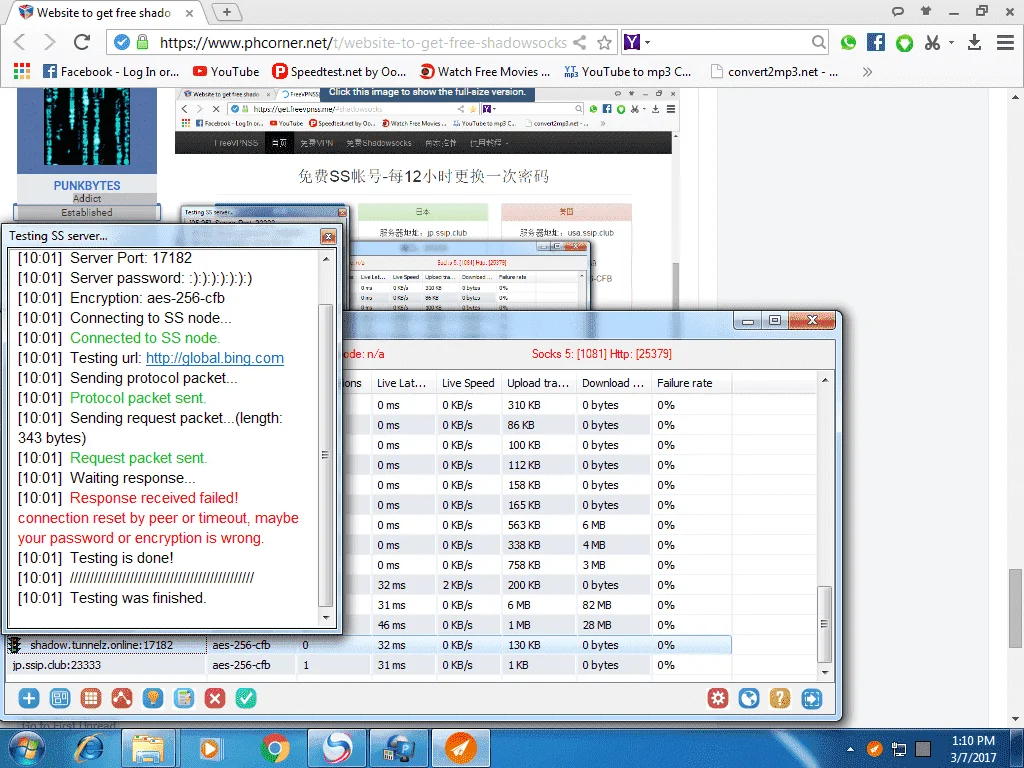Click the red X delete icon in bottom toolbar
Viewport: 1024px width, 768px height.
(215, 698)
